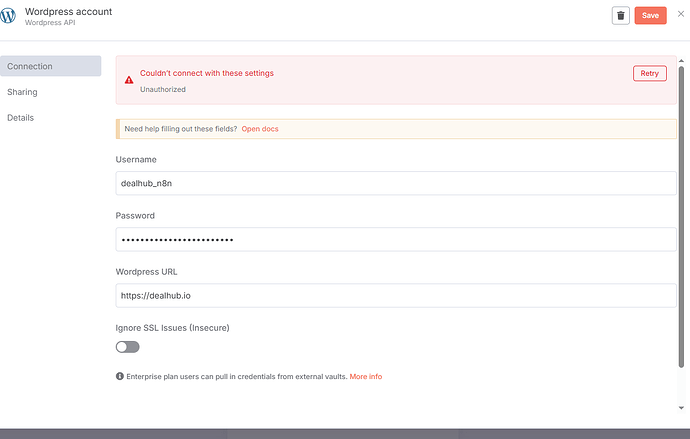Open docs link for field help
The image size is (690, 439).
coord(260,129)
